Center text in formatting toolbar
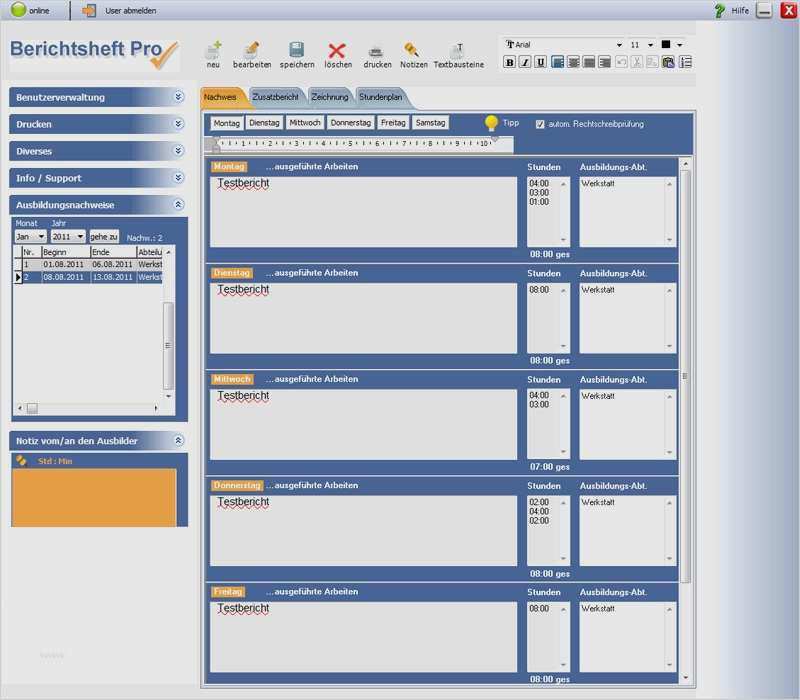The image size is (800, 700). (573, 62)
